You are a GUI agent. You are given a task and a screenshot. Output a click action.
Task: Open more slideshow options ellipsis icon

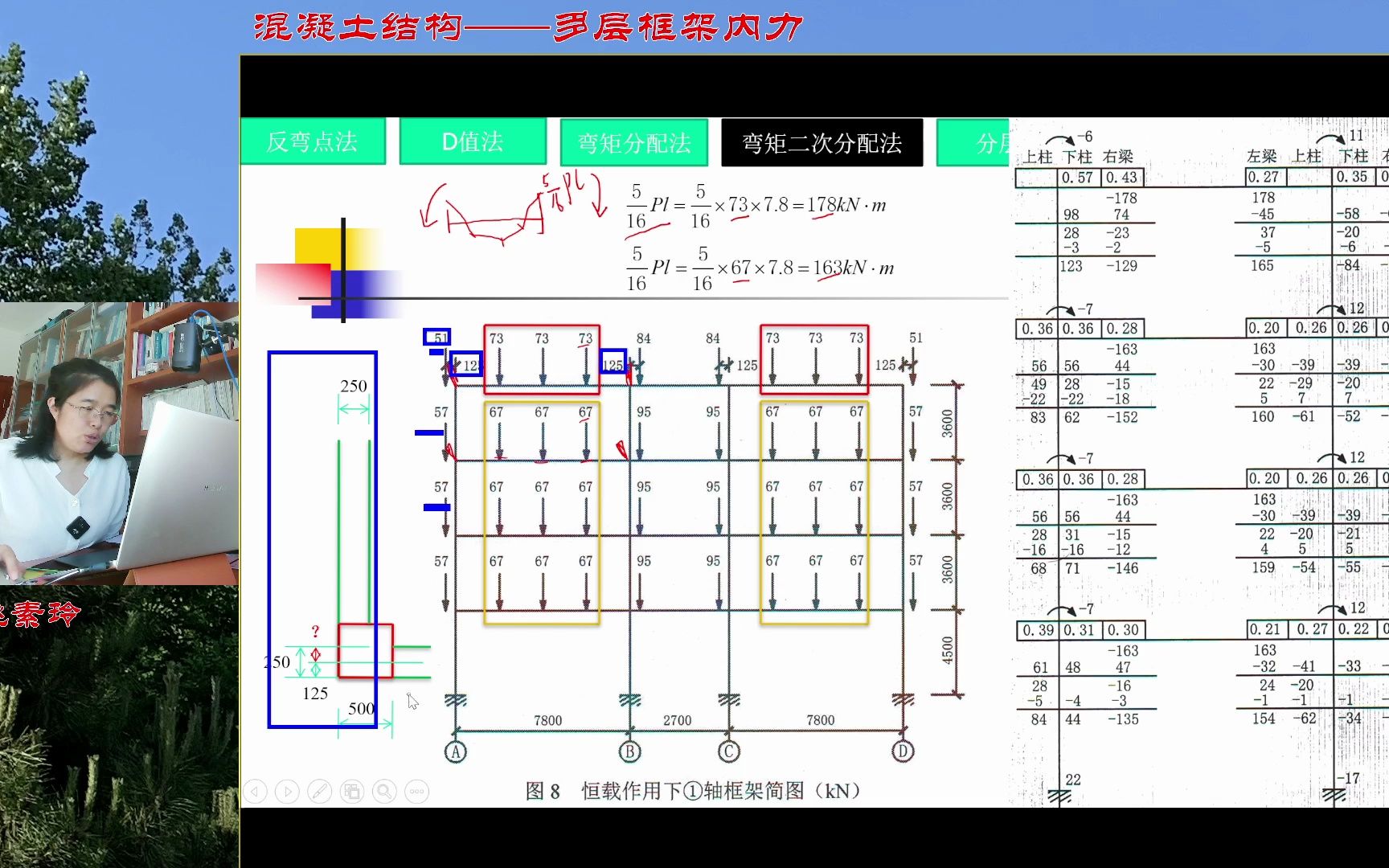coord(416,792)
